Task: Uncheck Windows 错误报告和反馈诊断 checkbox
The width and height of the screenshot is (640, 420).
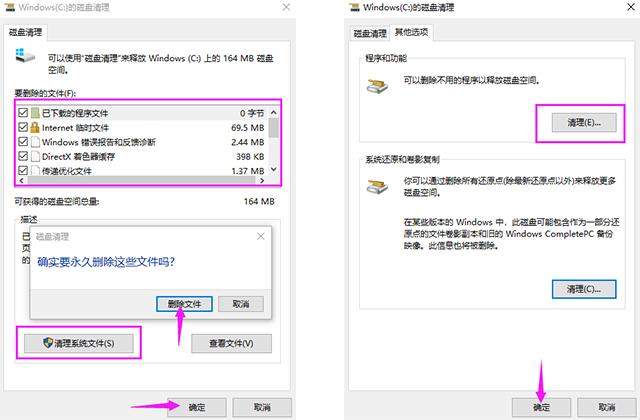Action: tap(23, 142)
